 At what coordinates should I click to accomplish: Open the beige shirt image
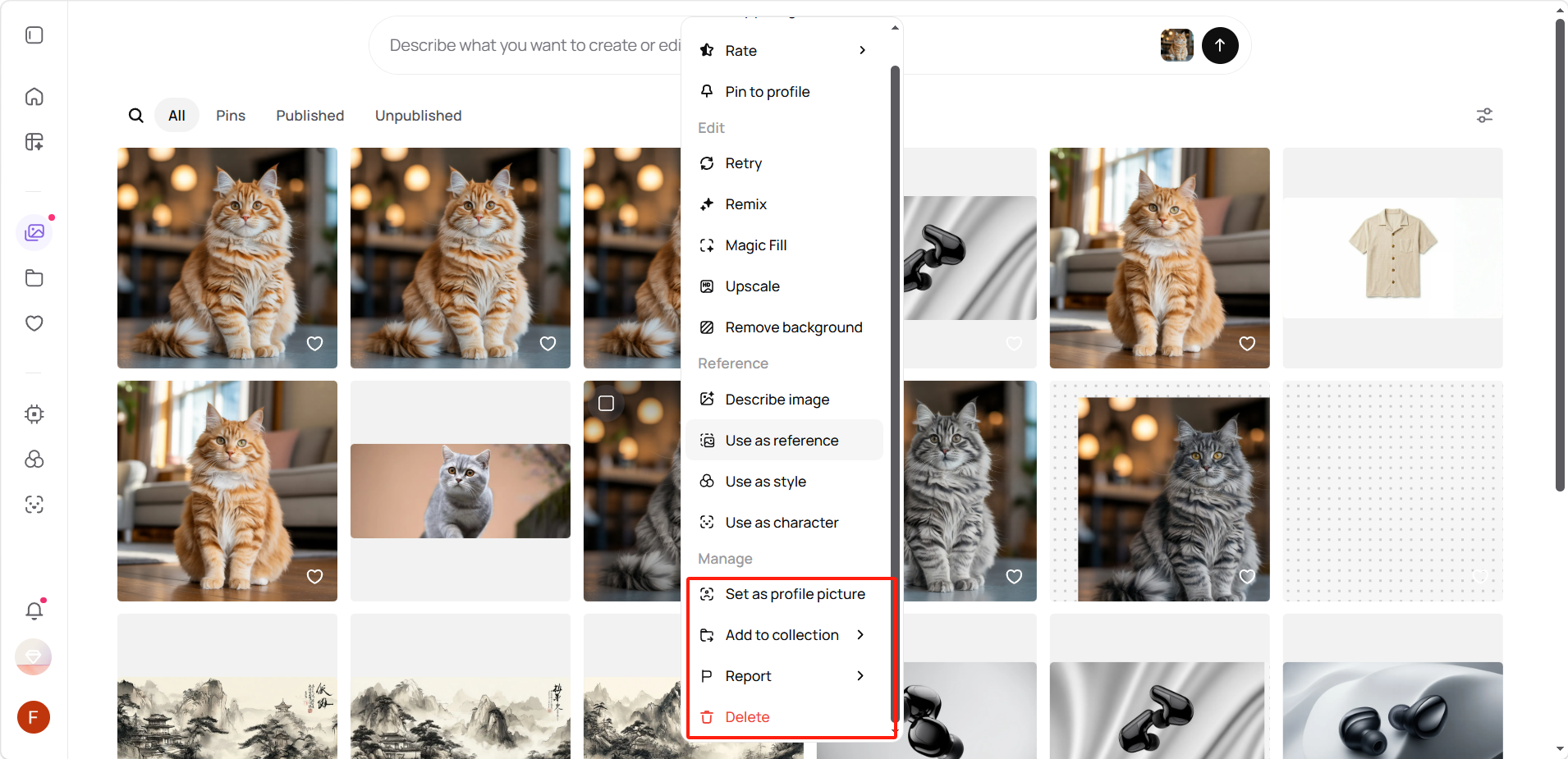point(1393,258)
